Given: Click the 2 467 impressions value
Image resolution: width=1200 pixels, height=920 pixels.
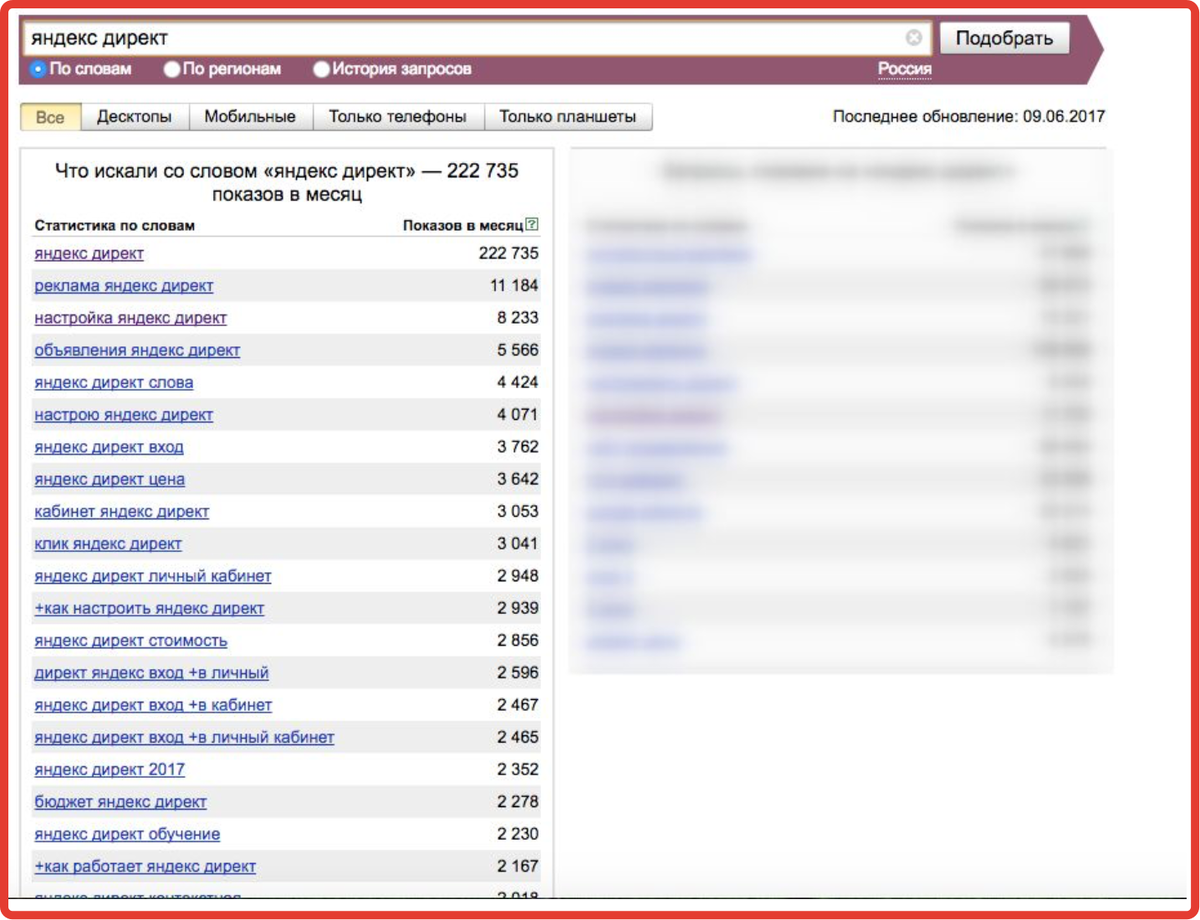Looking at the screenshot, I should point(518,705).
